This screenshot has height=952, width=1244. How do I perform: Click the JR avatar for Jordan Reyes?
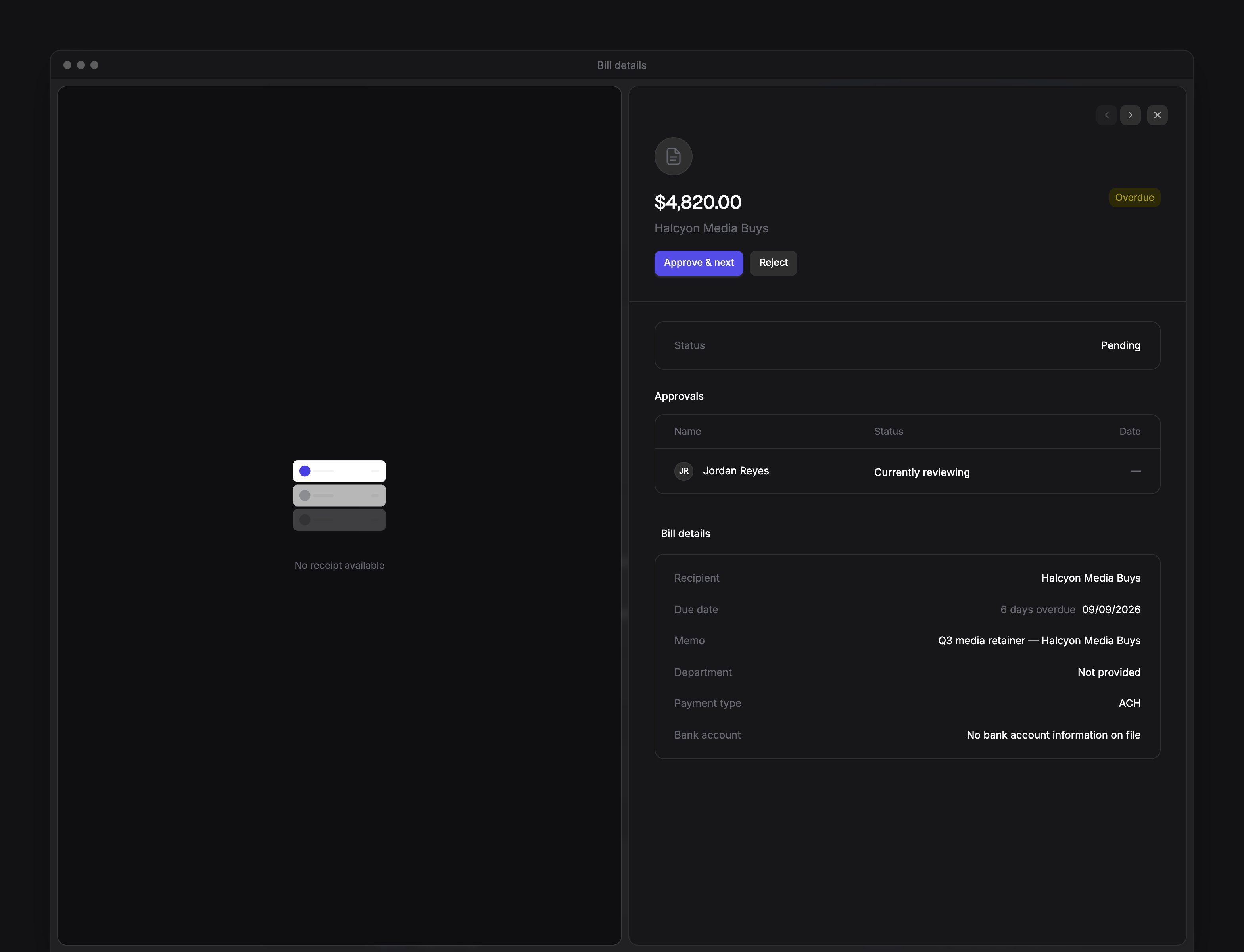pos(684,471)
